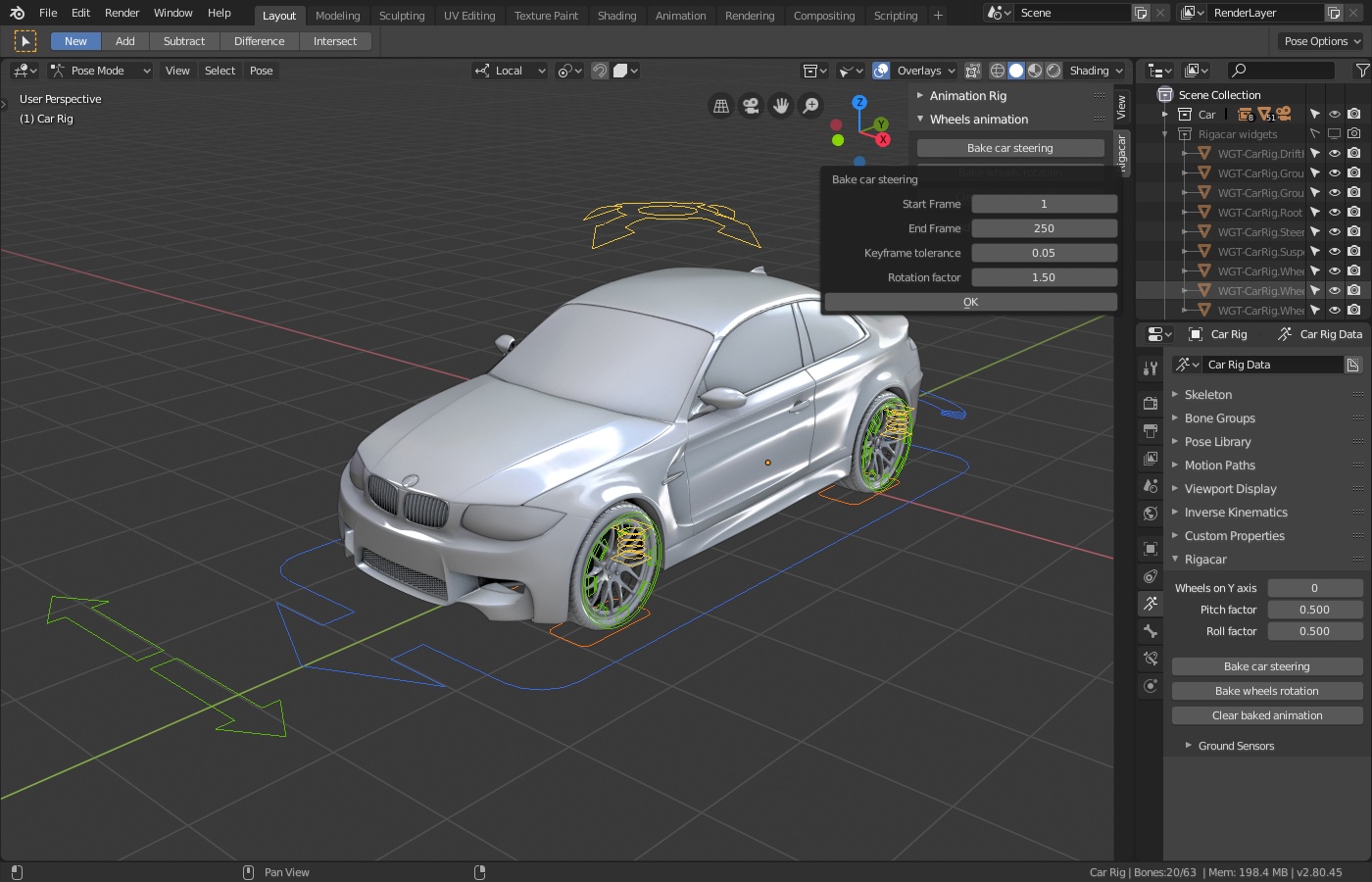Toggle render camera for WGT-CarRig.Steer

tap(1353, 232)
